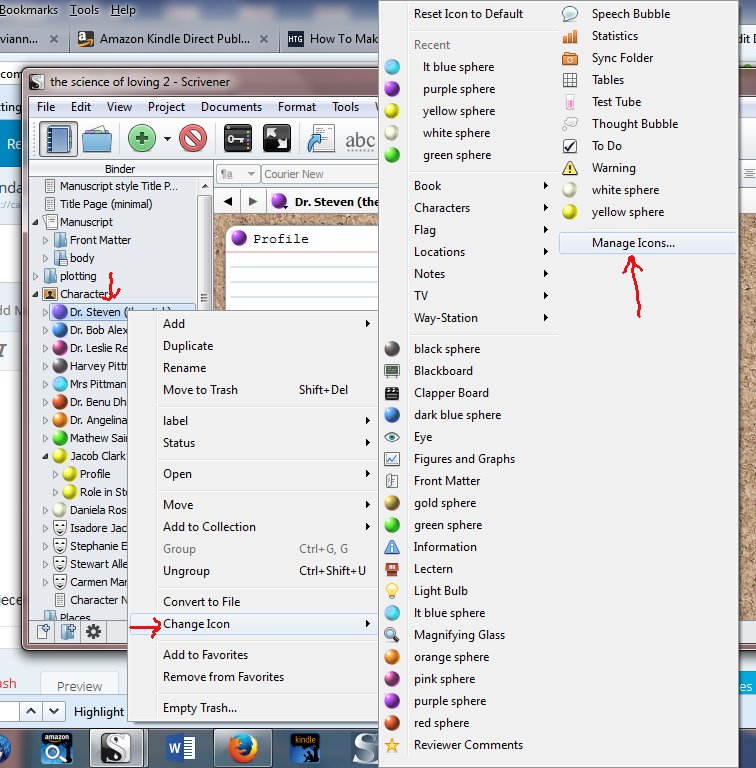
Task: Choose the Light Bulb icon
Action: click(x=440, y=591)
